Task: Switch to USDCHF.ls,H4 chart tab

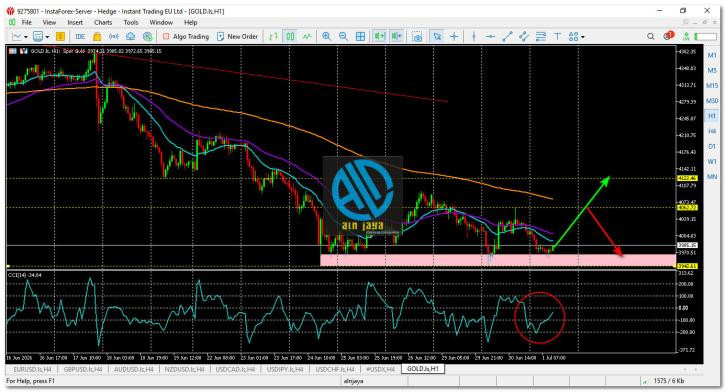Action: tap(334, 369)
